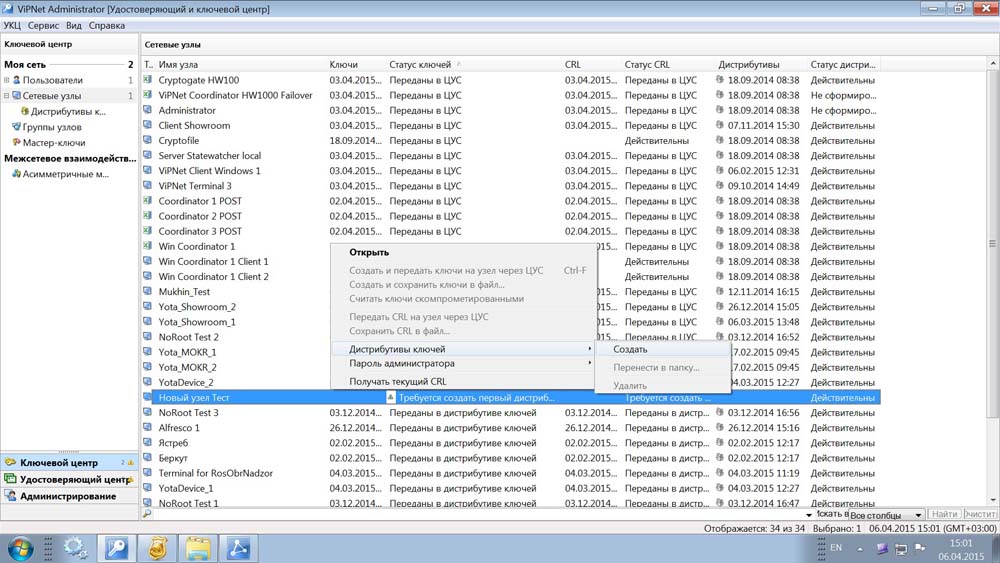Image resolution: width=1000 pixels, height=563 pixels.
Task: Click the node icon beside Cryptogate HW100
Action: 147,80
